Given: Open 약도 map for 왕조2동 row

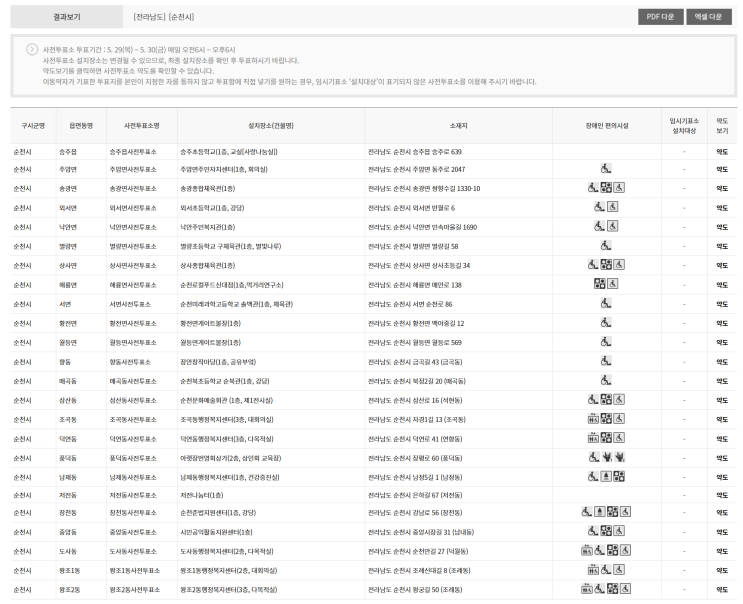Looking at the screenshot, I should tap(722, 590).
